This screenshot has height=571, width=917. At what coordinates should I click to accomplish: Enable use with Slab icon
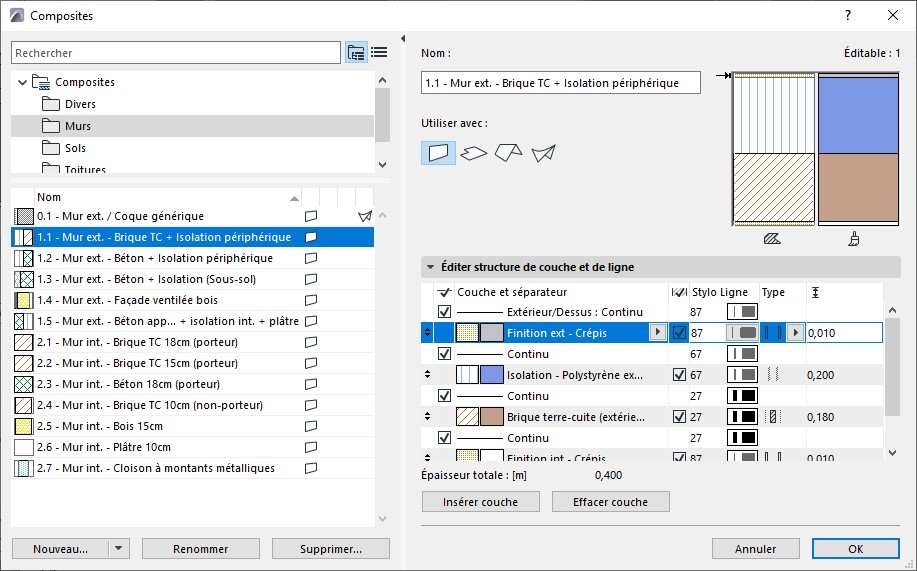coord(473,153)
